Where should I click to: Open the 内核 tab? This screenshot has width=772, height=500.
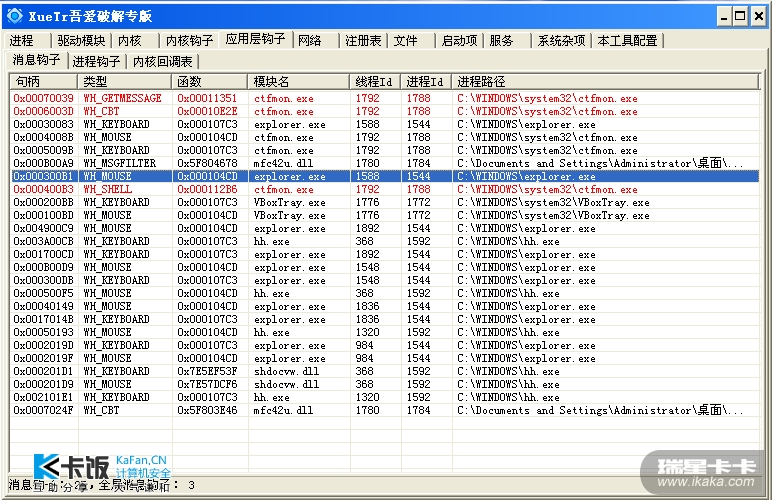pyautogui.click(x=130, y=40)
